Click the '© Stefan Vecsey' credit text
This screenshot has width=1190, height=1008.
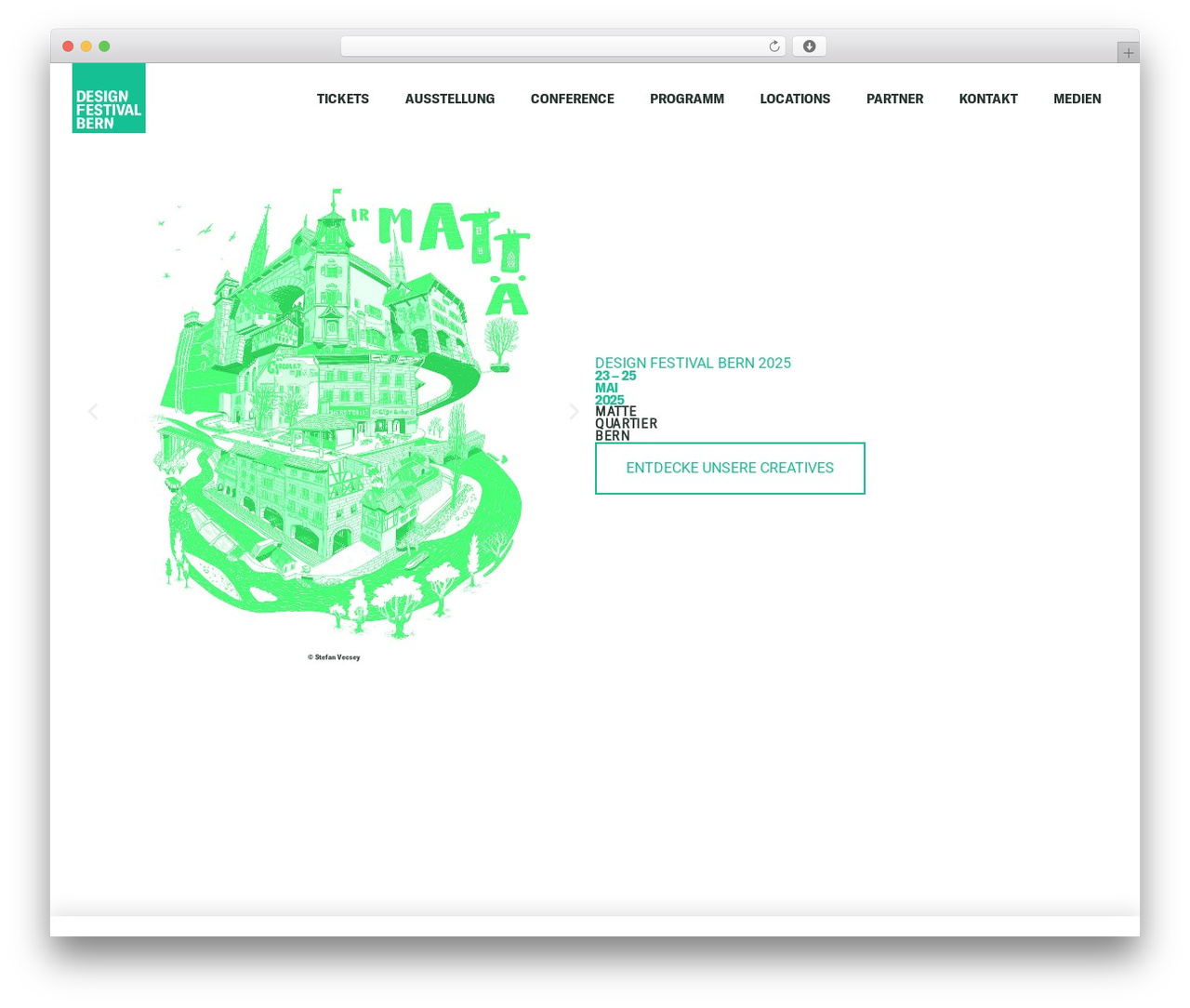(x=334, y=657)
